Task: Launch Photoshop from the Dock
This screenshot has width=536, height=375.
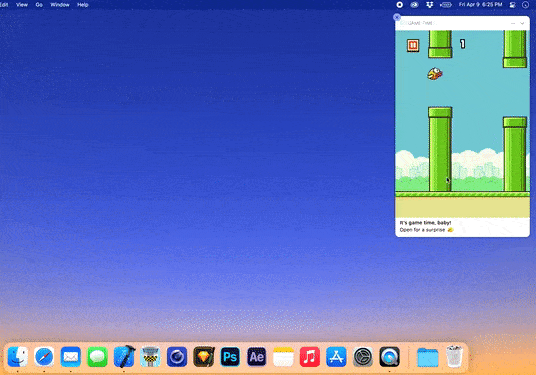Action: click(230, 357)
